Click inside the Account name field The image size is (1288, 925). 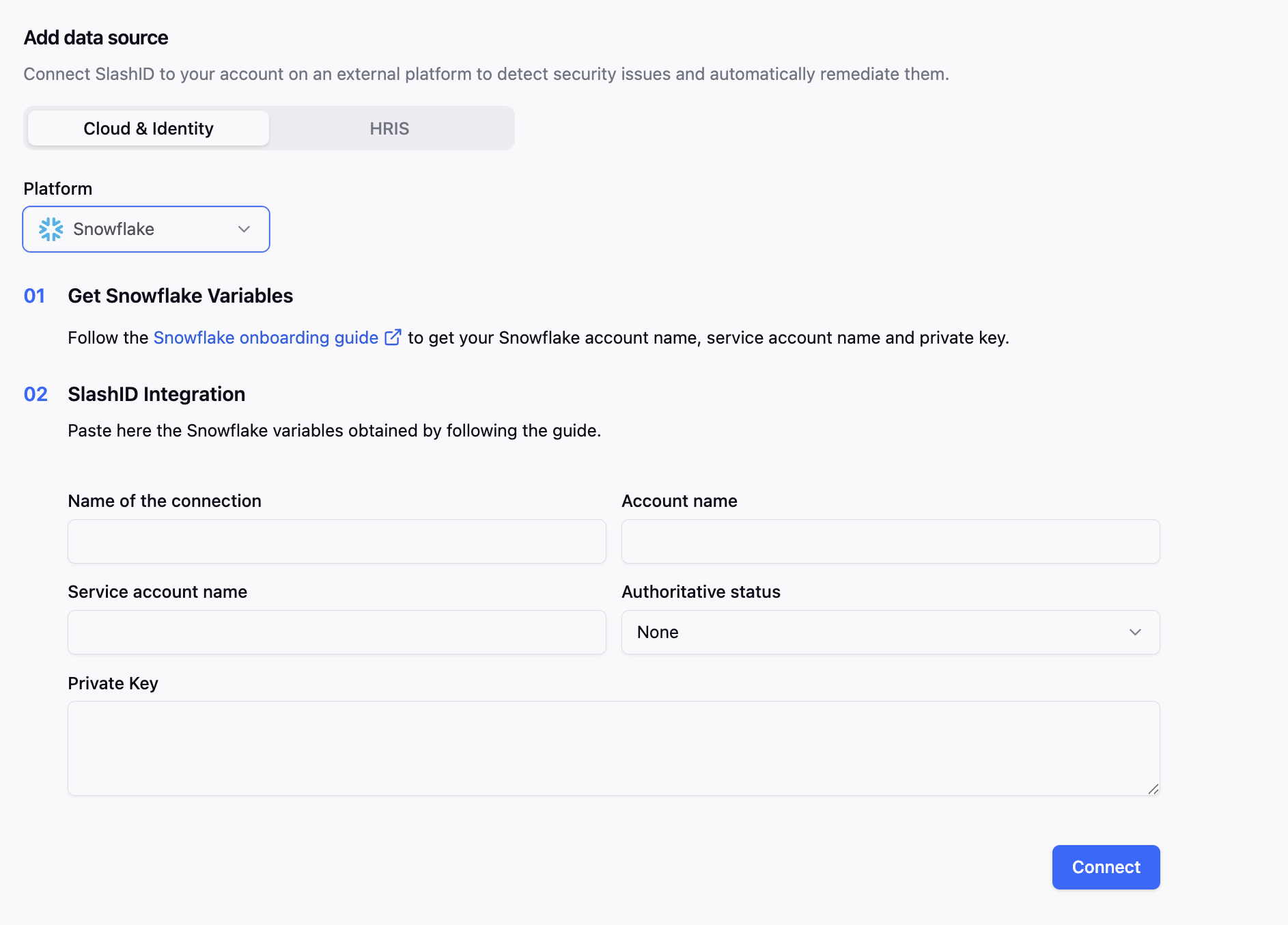point(890,541)
